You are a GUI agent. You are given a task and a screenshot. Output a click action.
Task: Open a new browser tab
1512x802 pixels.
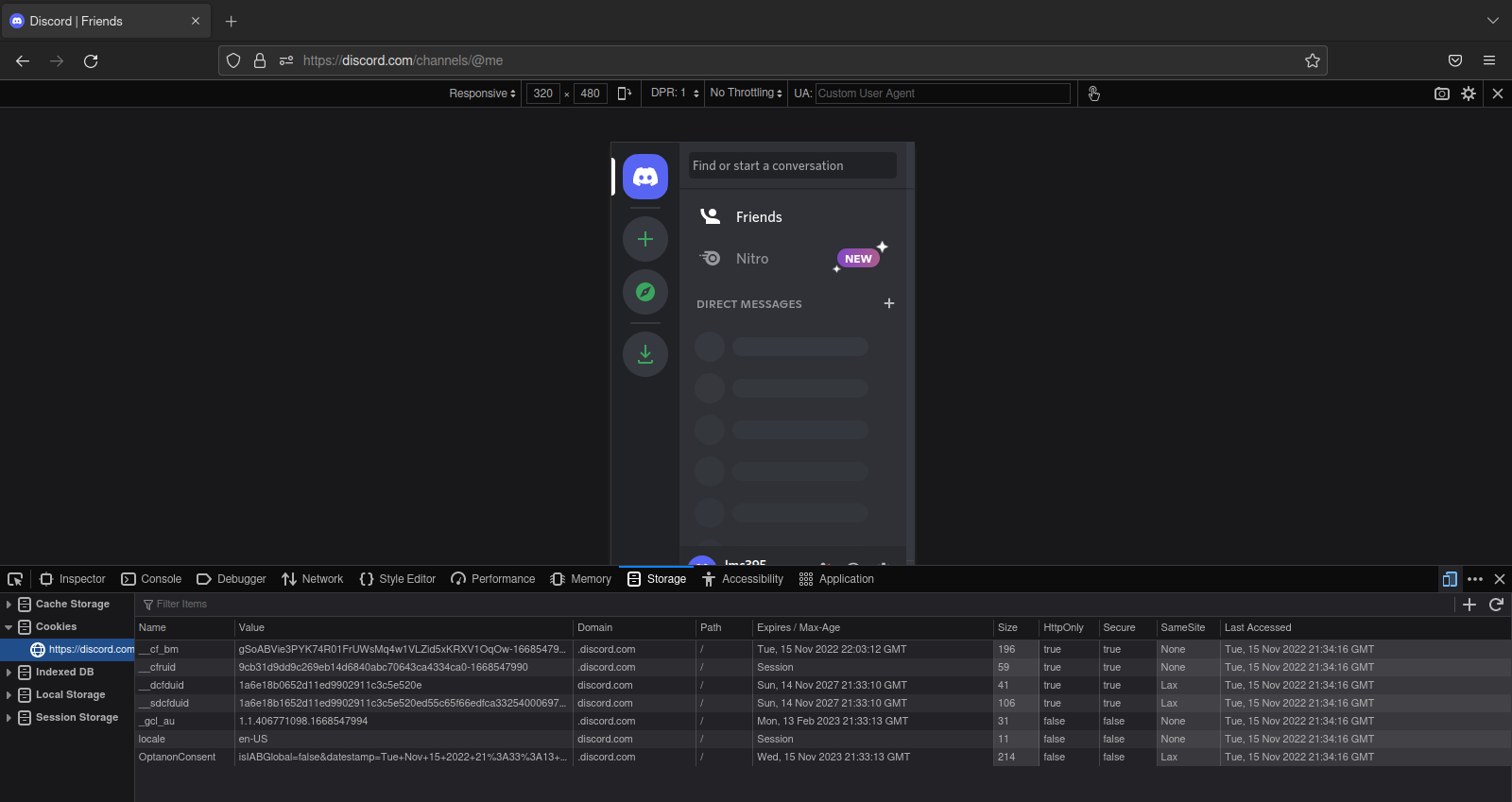[x=232, y=21]
